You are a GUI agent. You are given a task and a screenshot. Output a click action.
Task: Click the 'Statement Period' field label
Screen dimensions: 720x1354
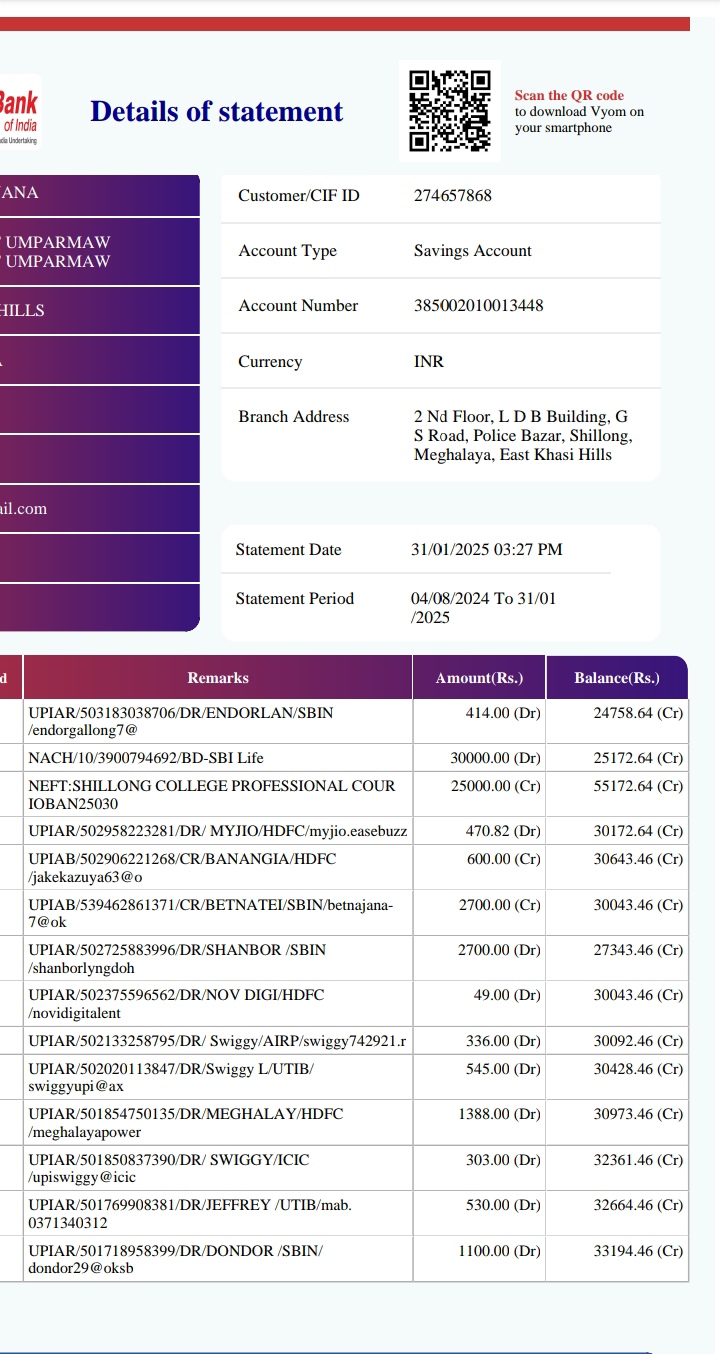click(x=295, y=599)
